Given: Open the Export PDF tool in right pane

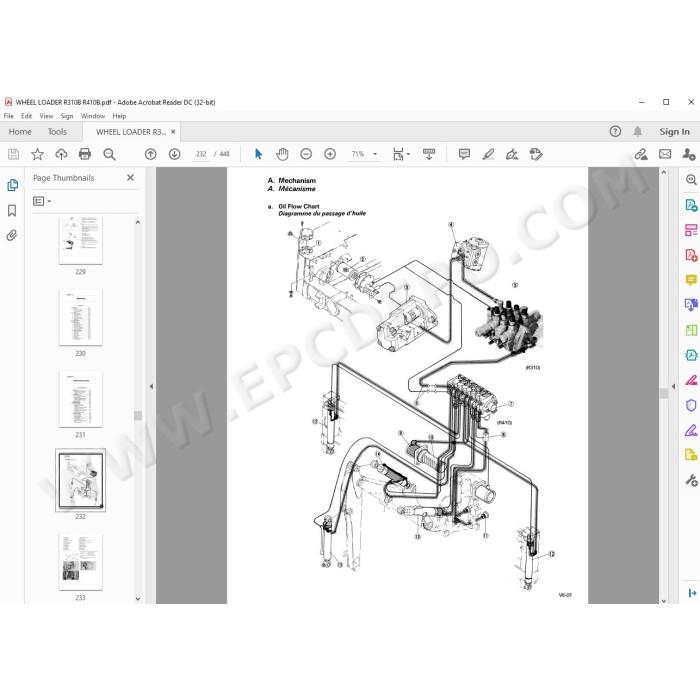Looking at the screenshot, I should [x=691, y=205].
